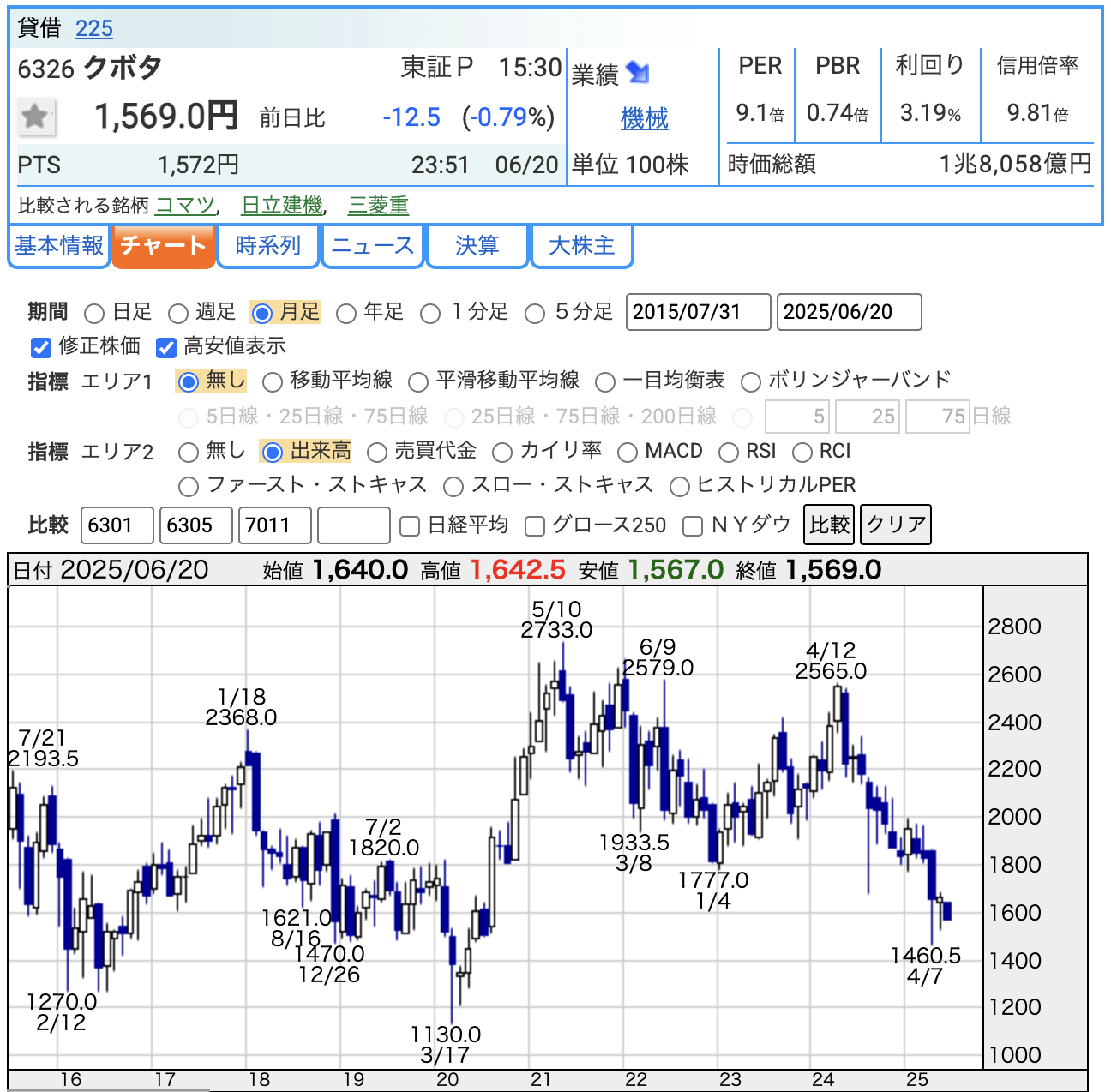Open the コマツ comparison stock link
Viewport: 1111px width, 1092px height.
[185, 206]
